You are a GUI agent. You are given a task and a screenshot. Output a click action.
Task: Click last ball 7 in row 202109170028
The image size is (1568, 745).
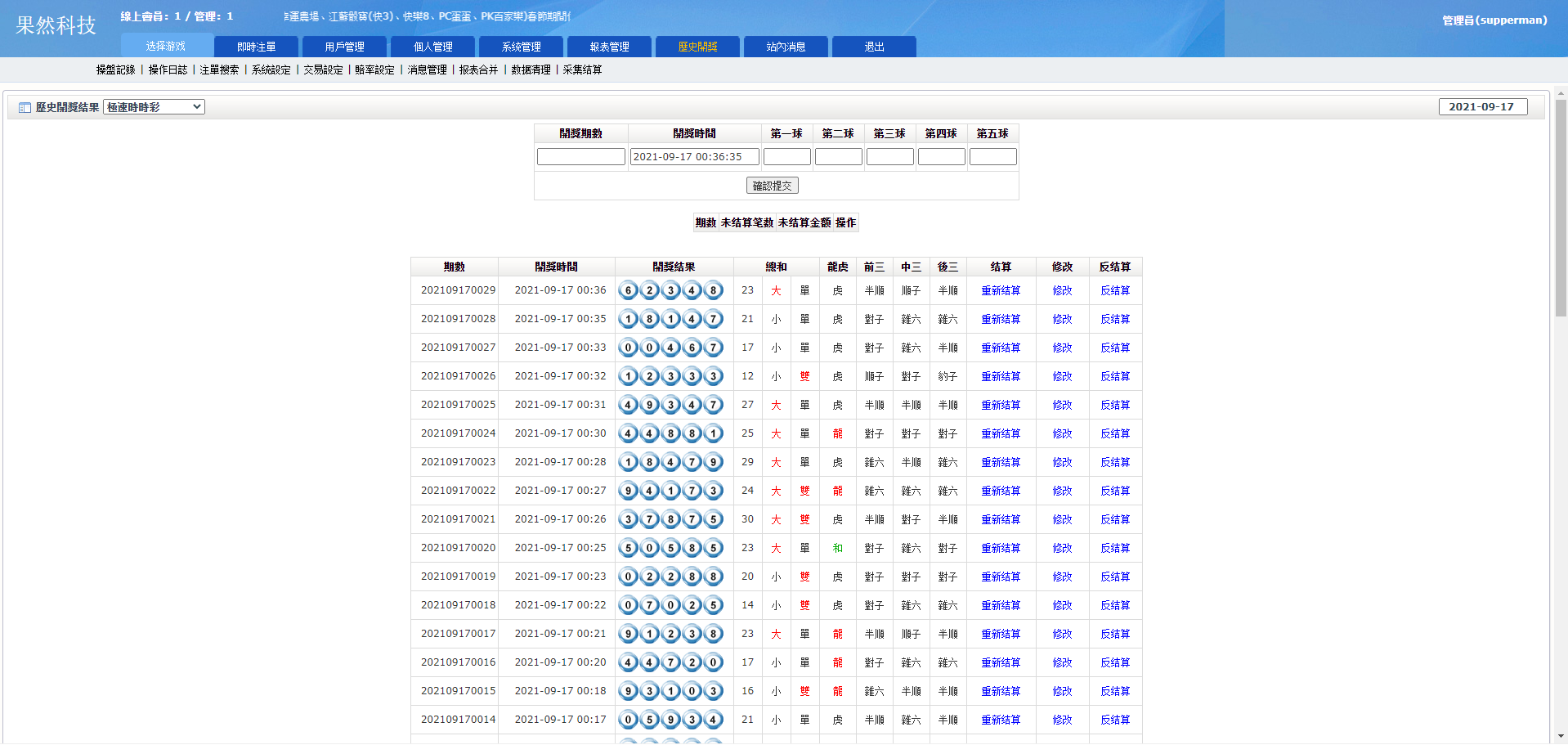[x=713, y=319]
